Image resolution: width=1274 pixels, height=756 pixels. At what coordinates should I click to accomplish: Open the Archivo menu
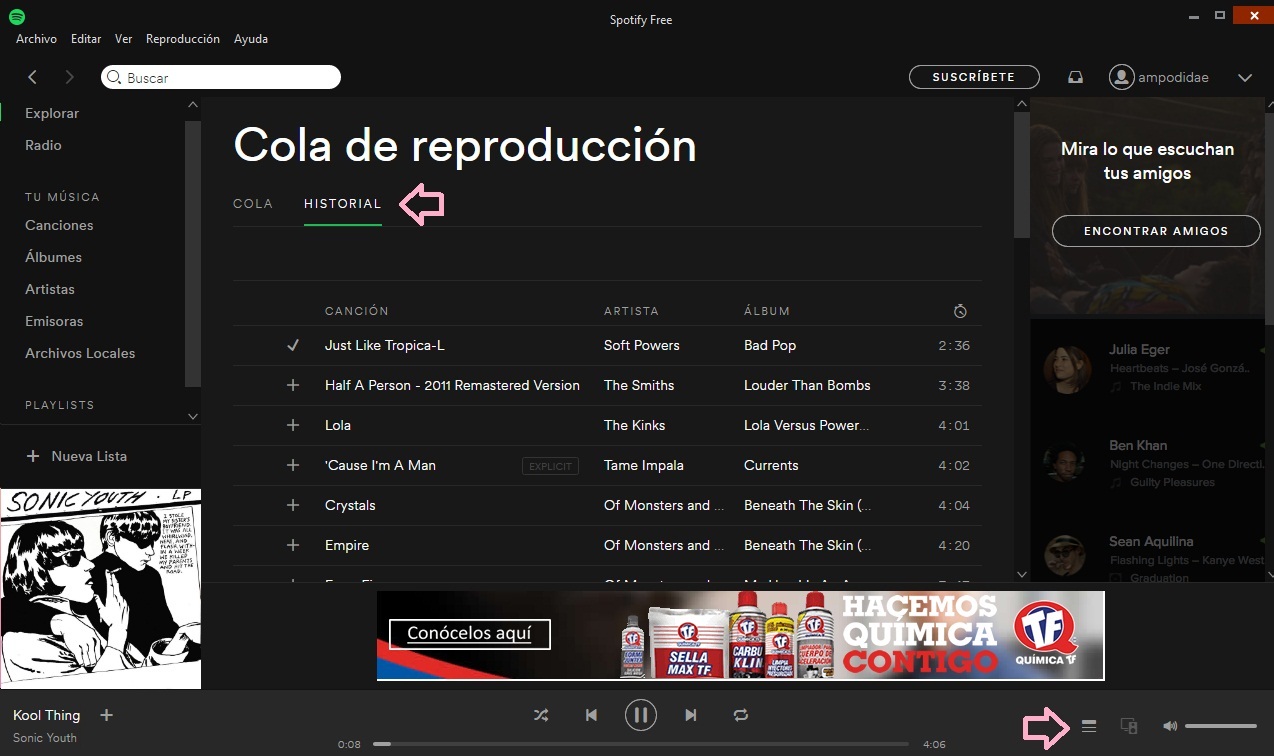[x=36, y=39]
